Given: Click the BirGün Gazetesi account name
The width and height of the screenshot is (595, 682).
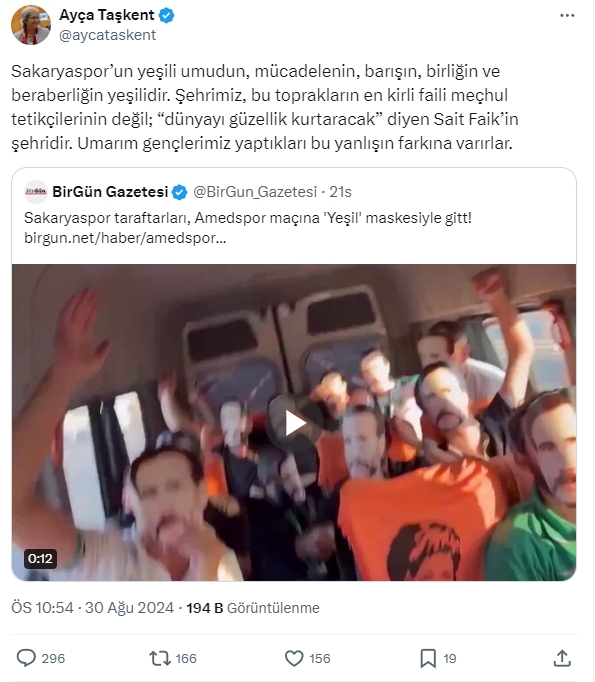Looking at the screenshot, I should [x=110, y=192].
